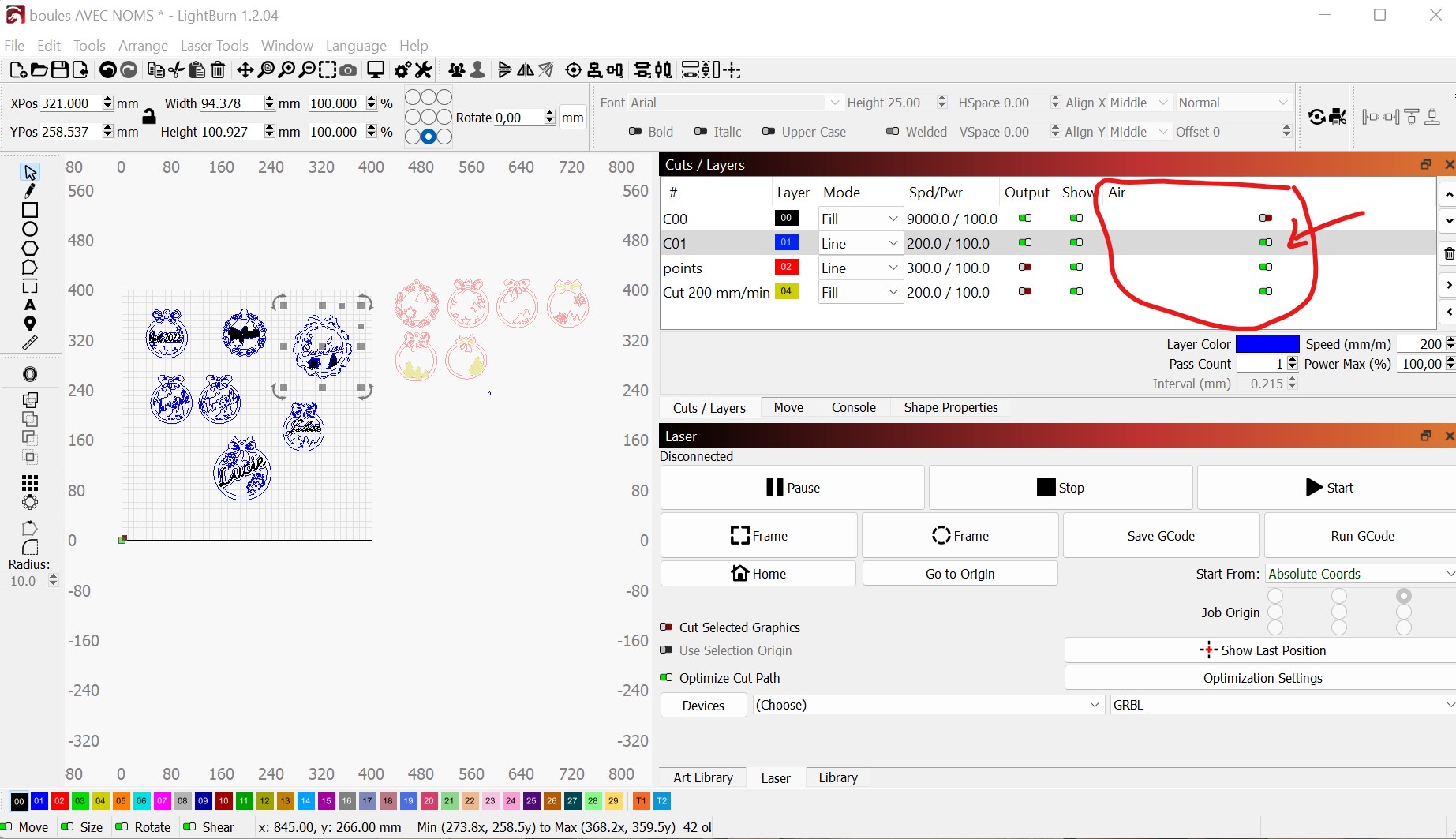The image size is (1456, 839).
Task: Open the Laser Tools menu
Action: tap(214, 46)
